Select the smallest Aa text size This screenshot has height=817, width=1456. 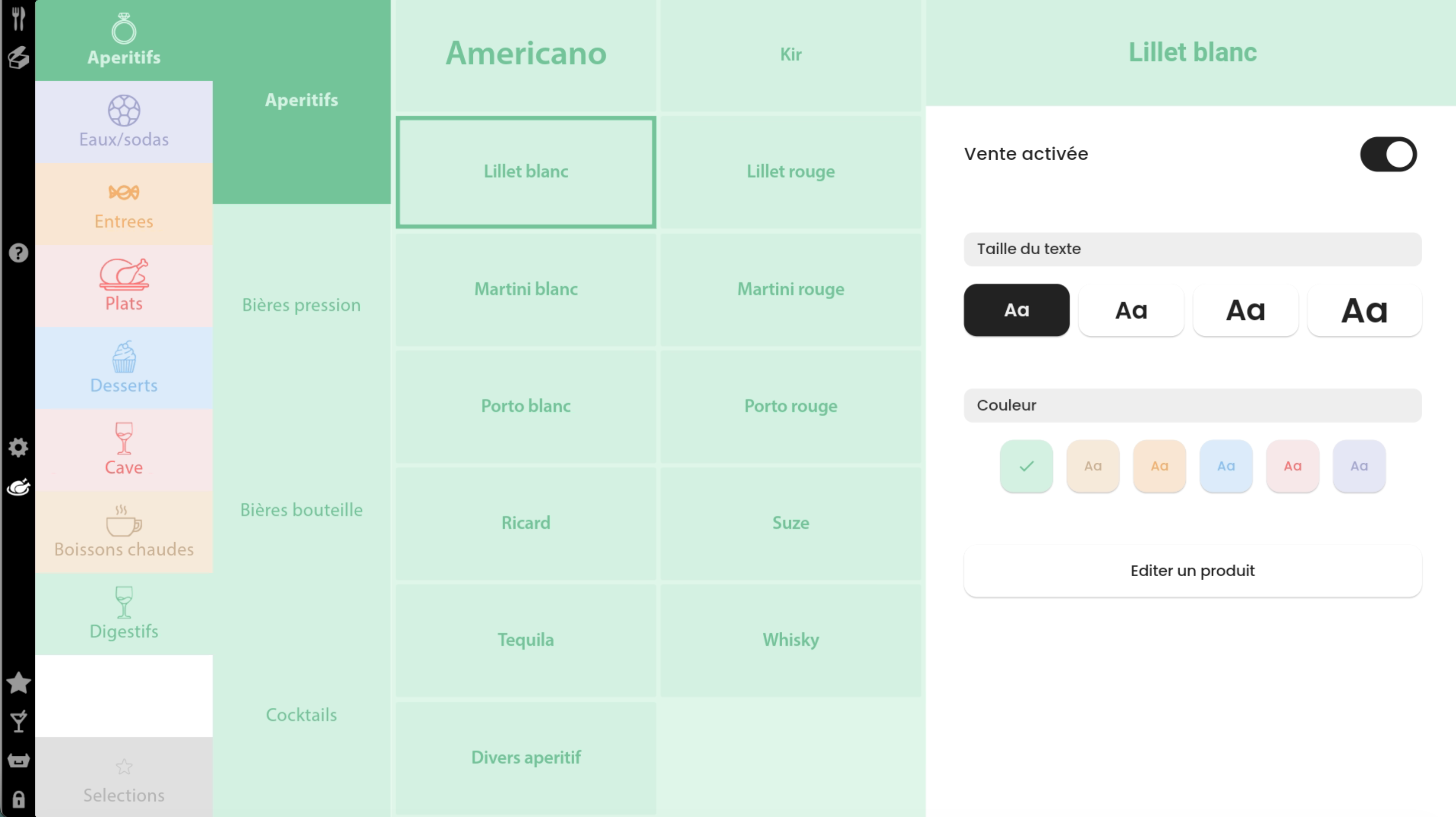(1016, 310)
